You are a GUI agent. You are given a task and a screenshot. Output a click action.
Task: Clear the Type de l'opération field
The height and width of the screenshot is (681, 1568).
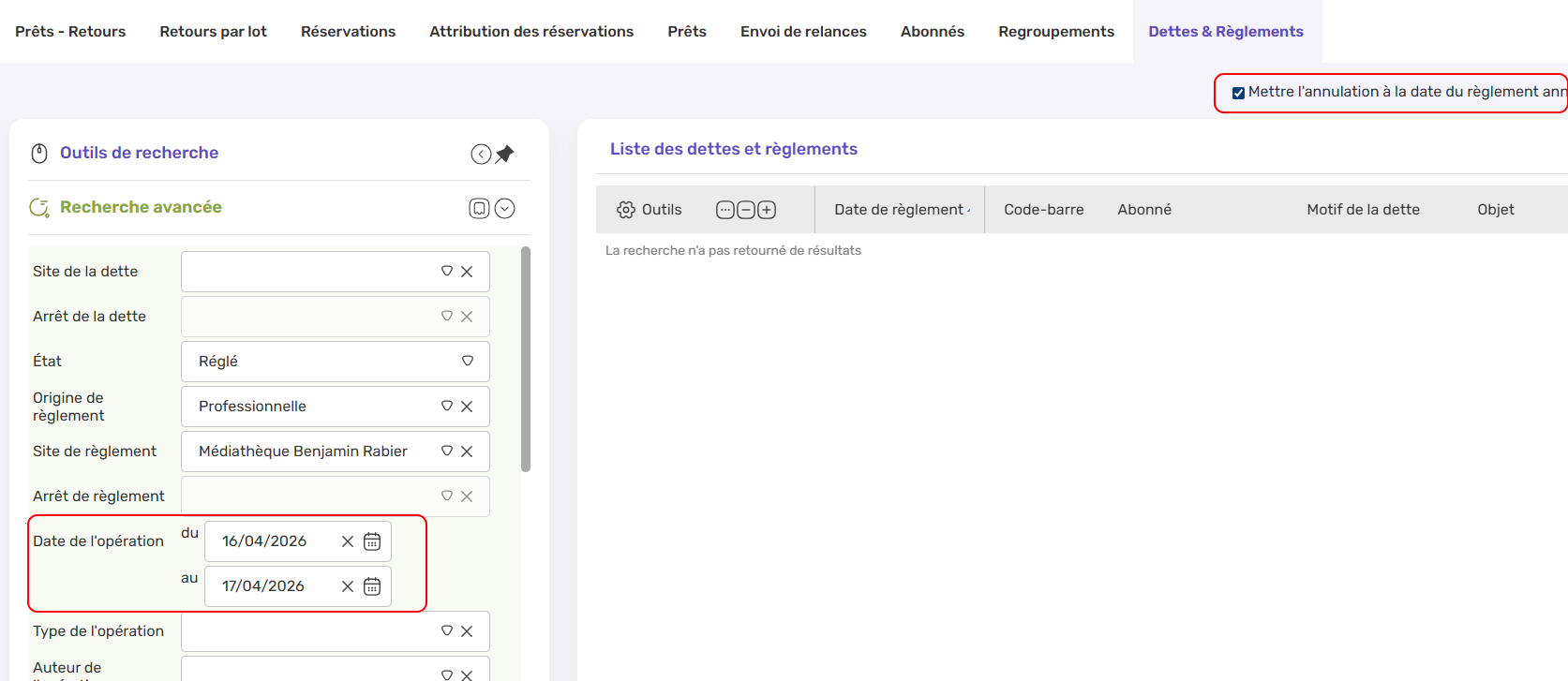[x=467, y=631]
